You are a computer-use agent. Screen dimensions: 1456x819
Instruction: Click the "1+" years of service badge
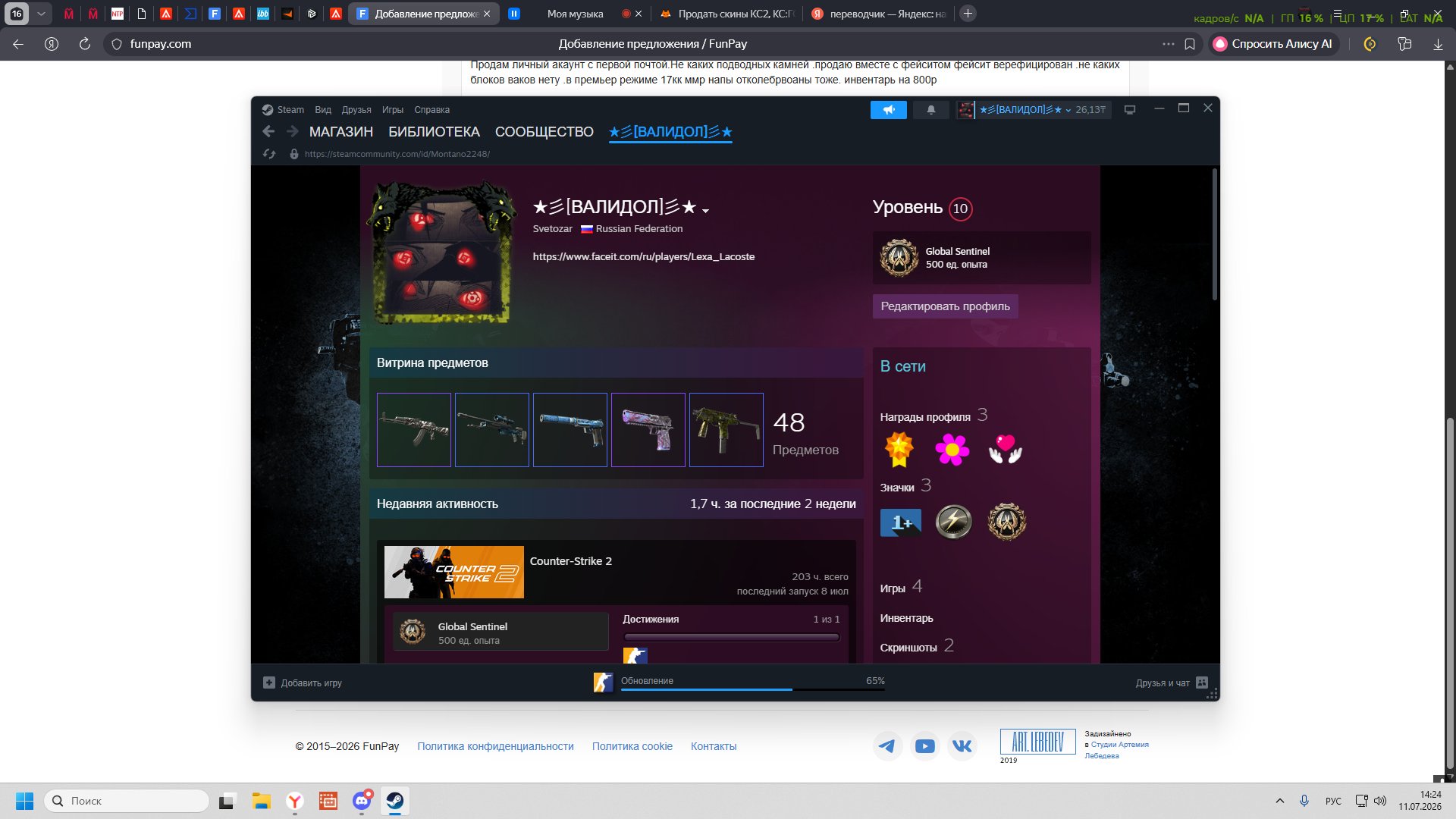click(901, 522)
